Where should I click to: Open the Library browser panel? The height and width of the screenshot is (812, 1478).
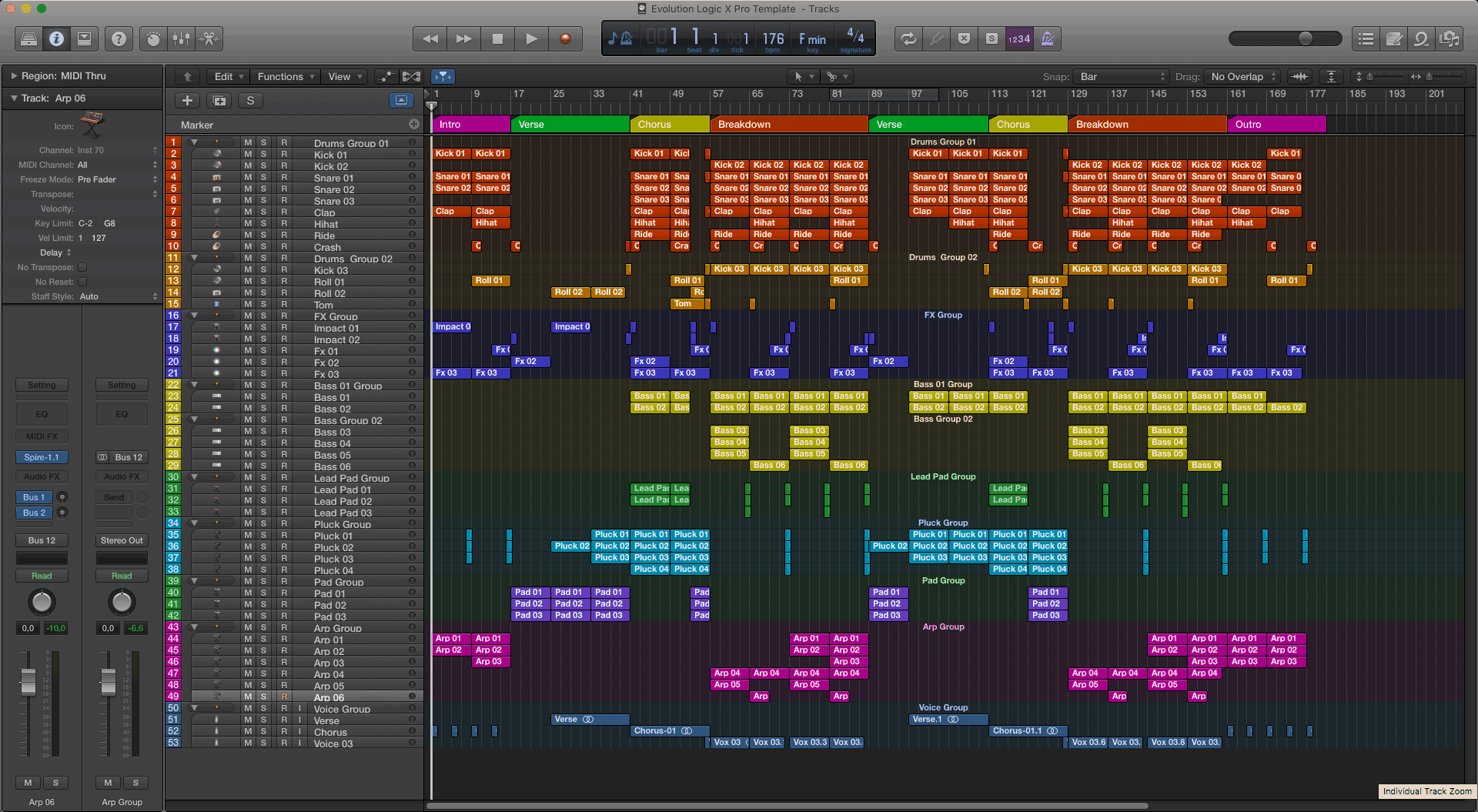pyautogui.click(x=28, y=38)
